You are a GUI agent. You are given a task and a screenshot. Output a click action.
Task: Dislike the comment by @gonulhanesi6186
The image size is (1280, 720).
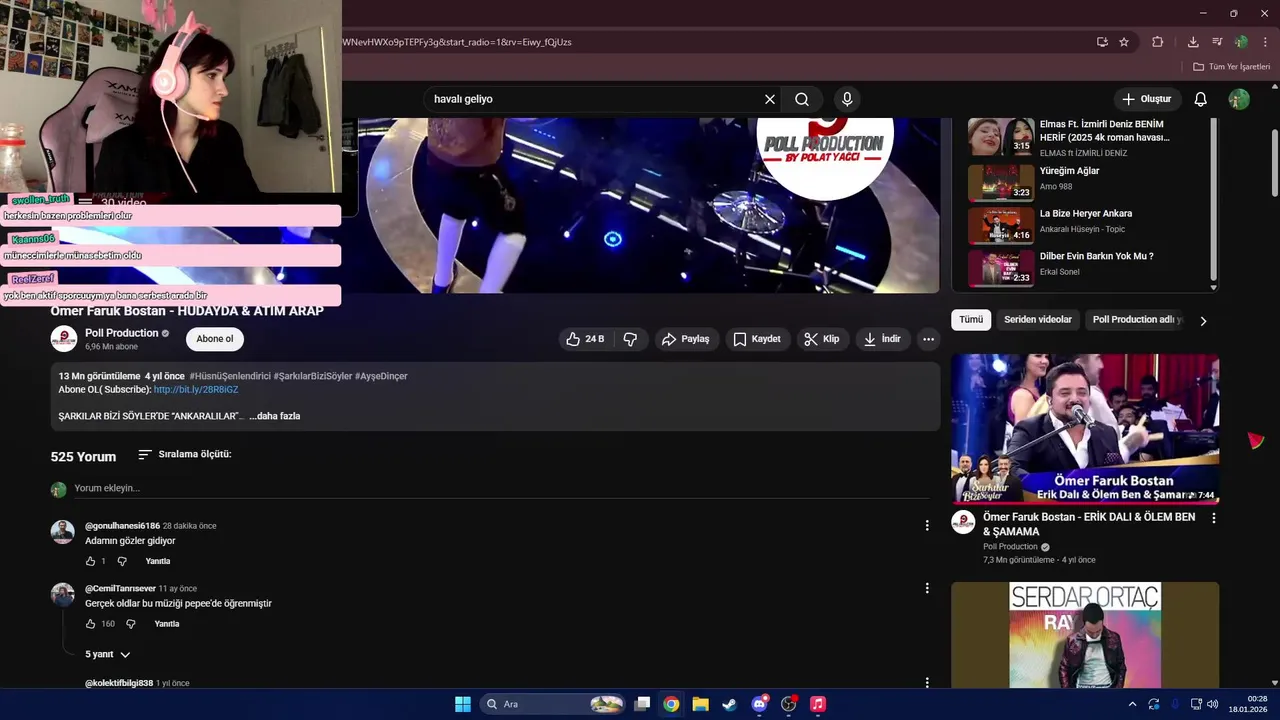[x=122, y=561]
